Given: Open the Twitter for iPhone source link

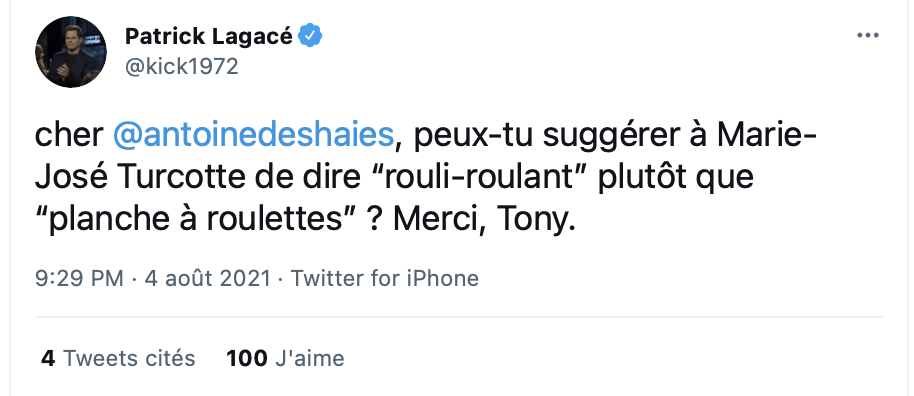Looking at the screenshot, I should [385, 278].
